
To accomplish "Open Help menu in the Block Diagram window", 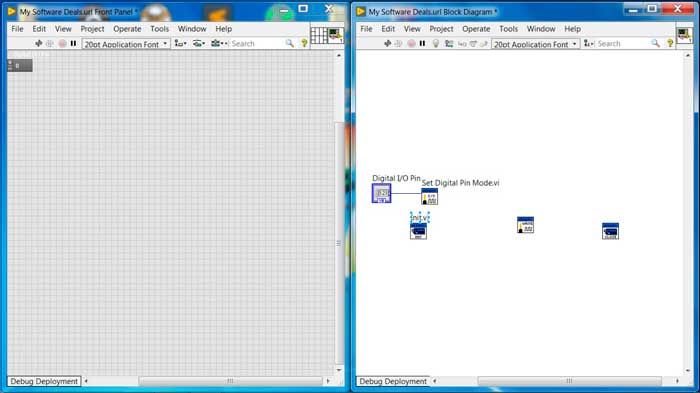I will pyautogui.click(x=573, y=29).
